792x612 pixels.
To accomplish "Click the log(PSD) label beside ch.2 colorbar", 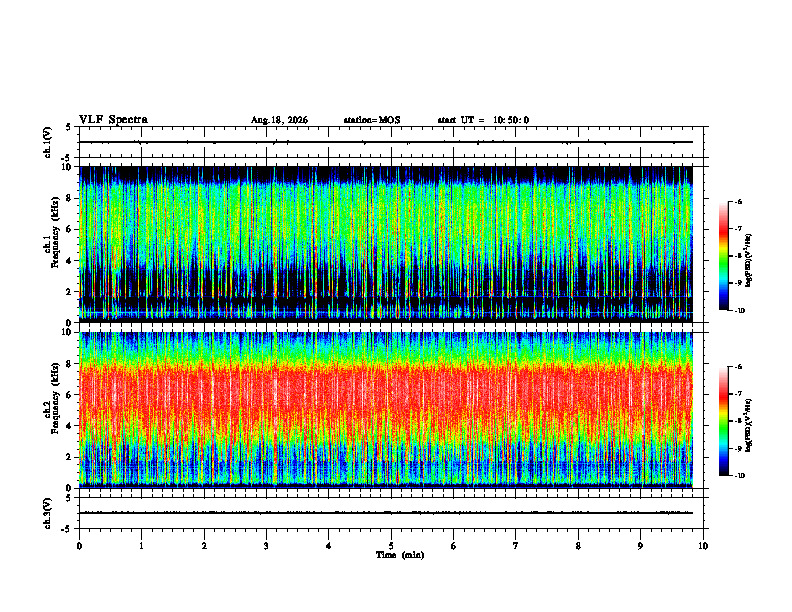I will pos(749,425).
